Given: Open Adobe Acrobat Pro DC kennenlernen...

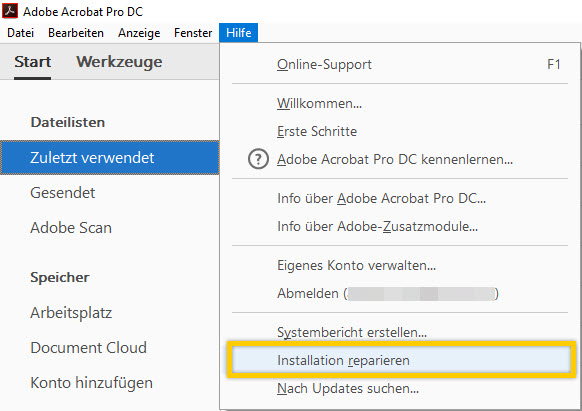Looking at the screenshot, I should pos(400,160).
